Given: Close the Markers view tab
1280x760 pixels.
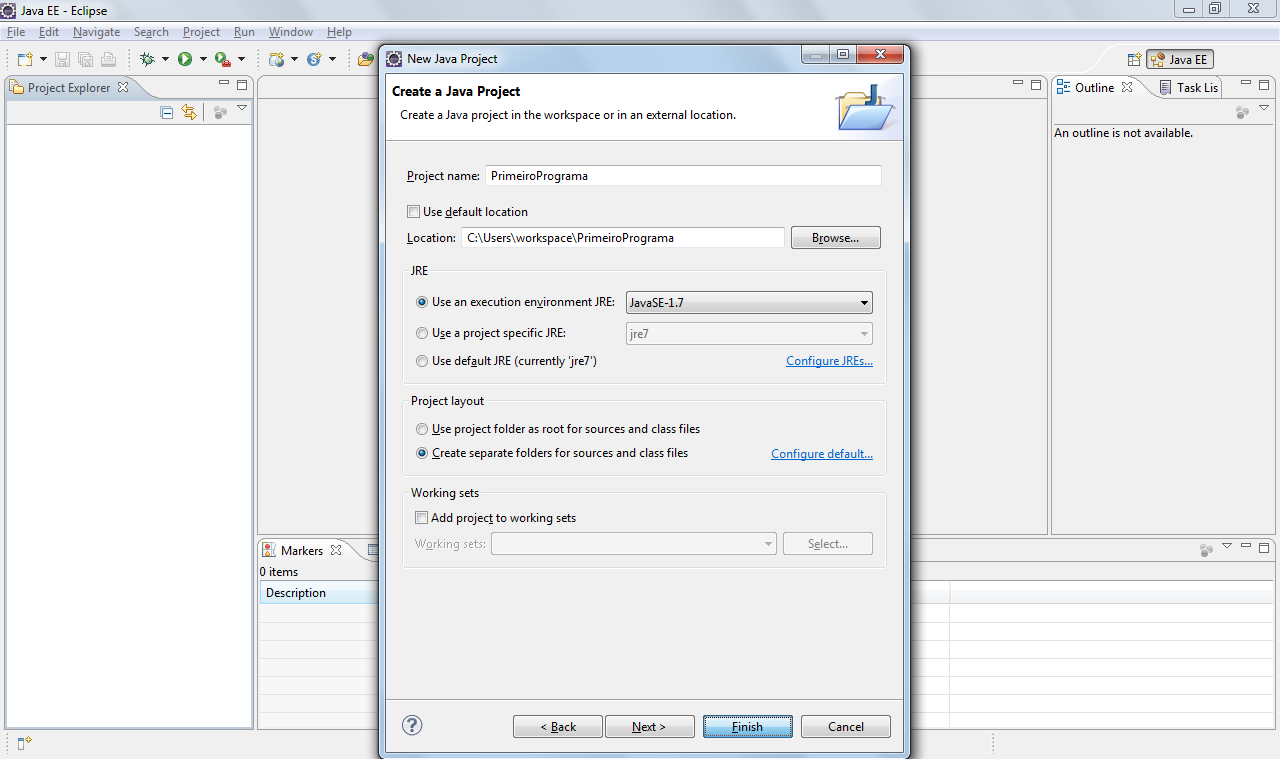Looking at the screenshot, I should [336, 550].
